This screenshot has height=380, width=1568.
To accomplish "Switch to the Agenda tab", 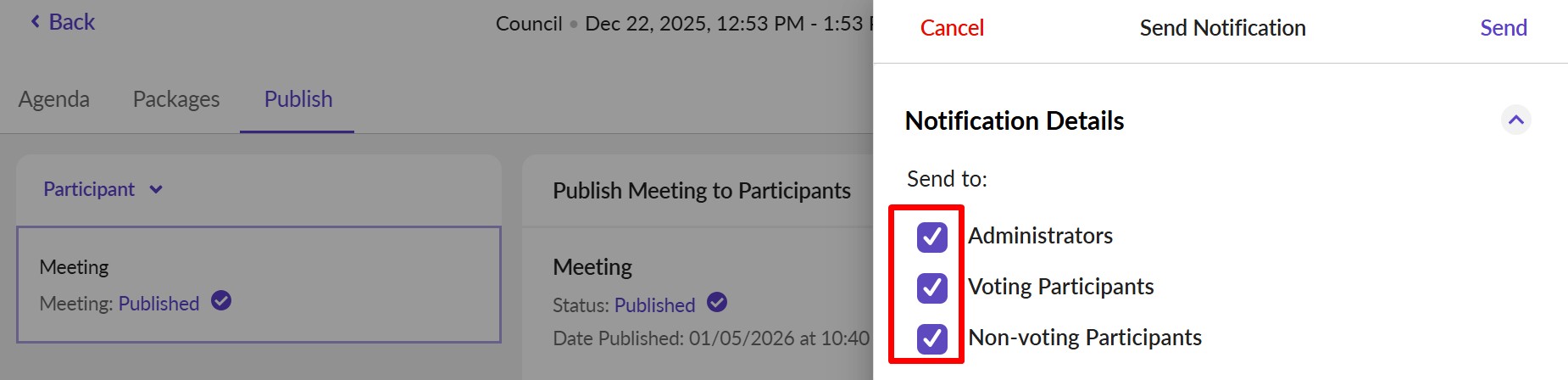I will click(x=53, y=99).
